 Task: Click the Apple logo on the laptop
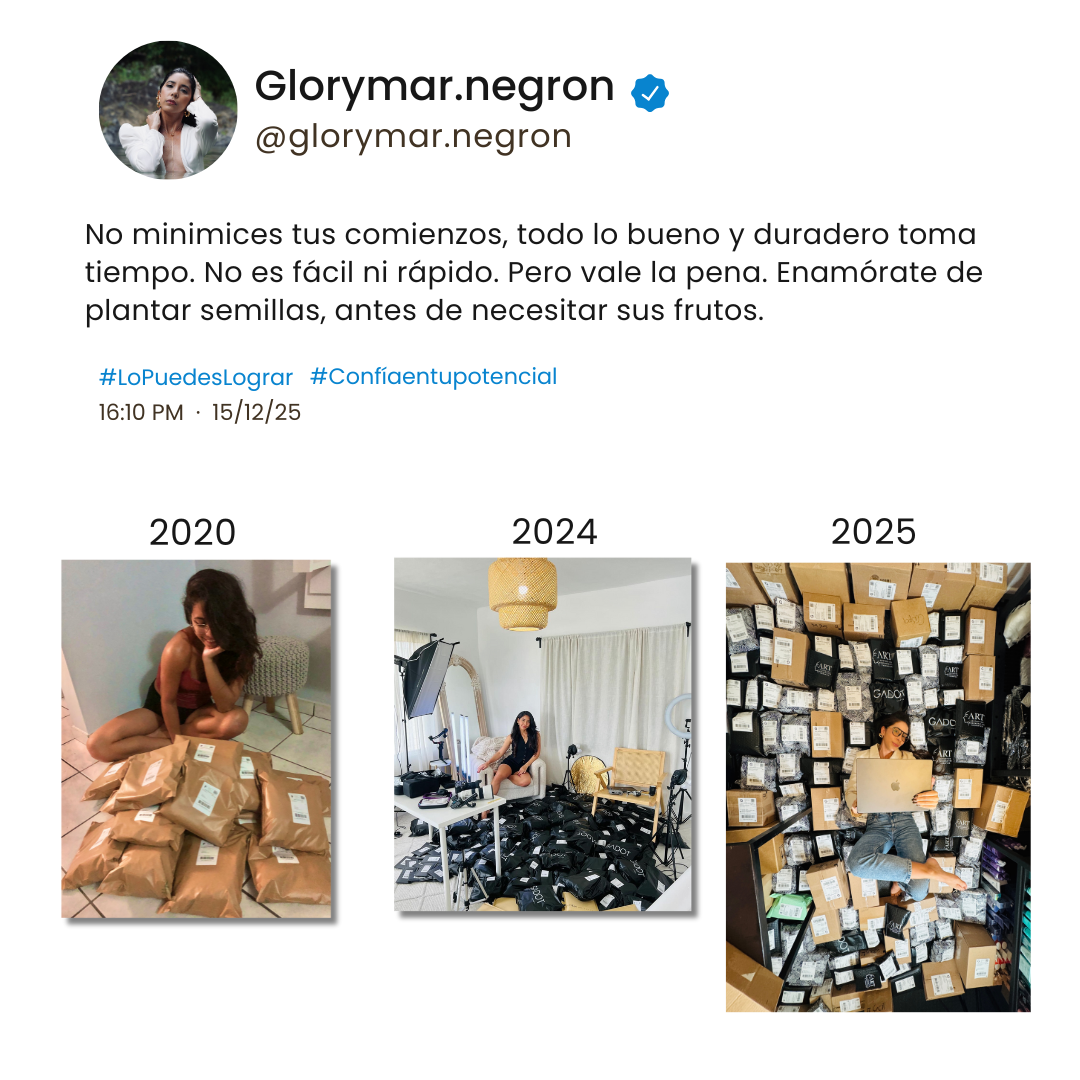[895, 785]
